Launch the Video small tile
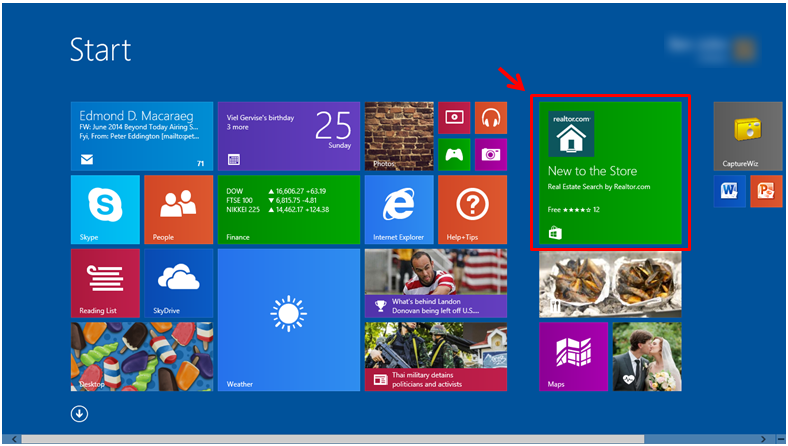The height and width of the screenshot is (446, 788). tap(454, 117)
